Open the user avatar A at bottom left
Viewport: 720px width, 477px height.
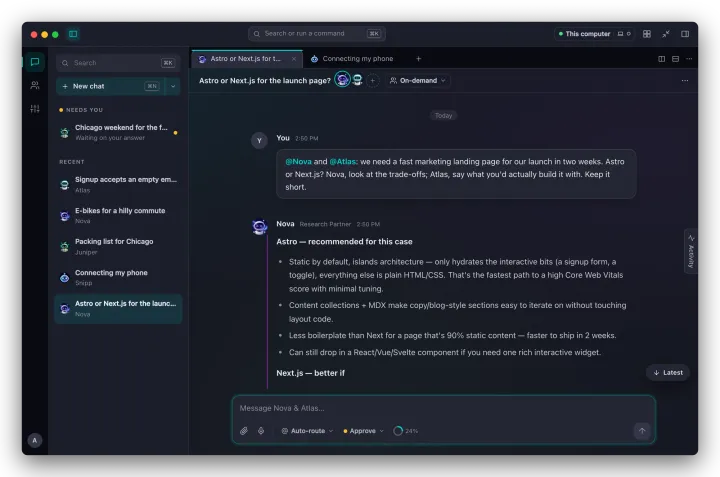[34, 440]
